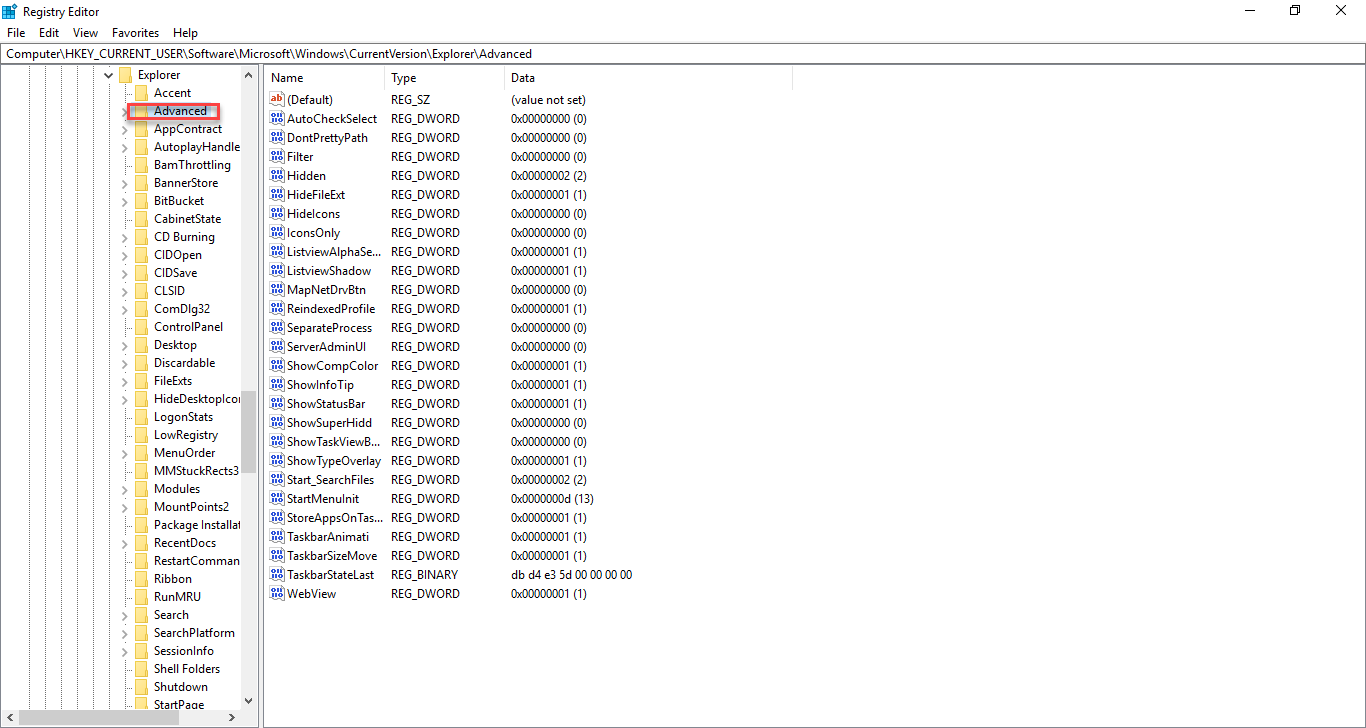
Task: Click the MapNetDrvBtn value icon
Action: [x=277, y=290]
